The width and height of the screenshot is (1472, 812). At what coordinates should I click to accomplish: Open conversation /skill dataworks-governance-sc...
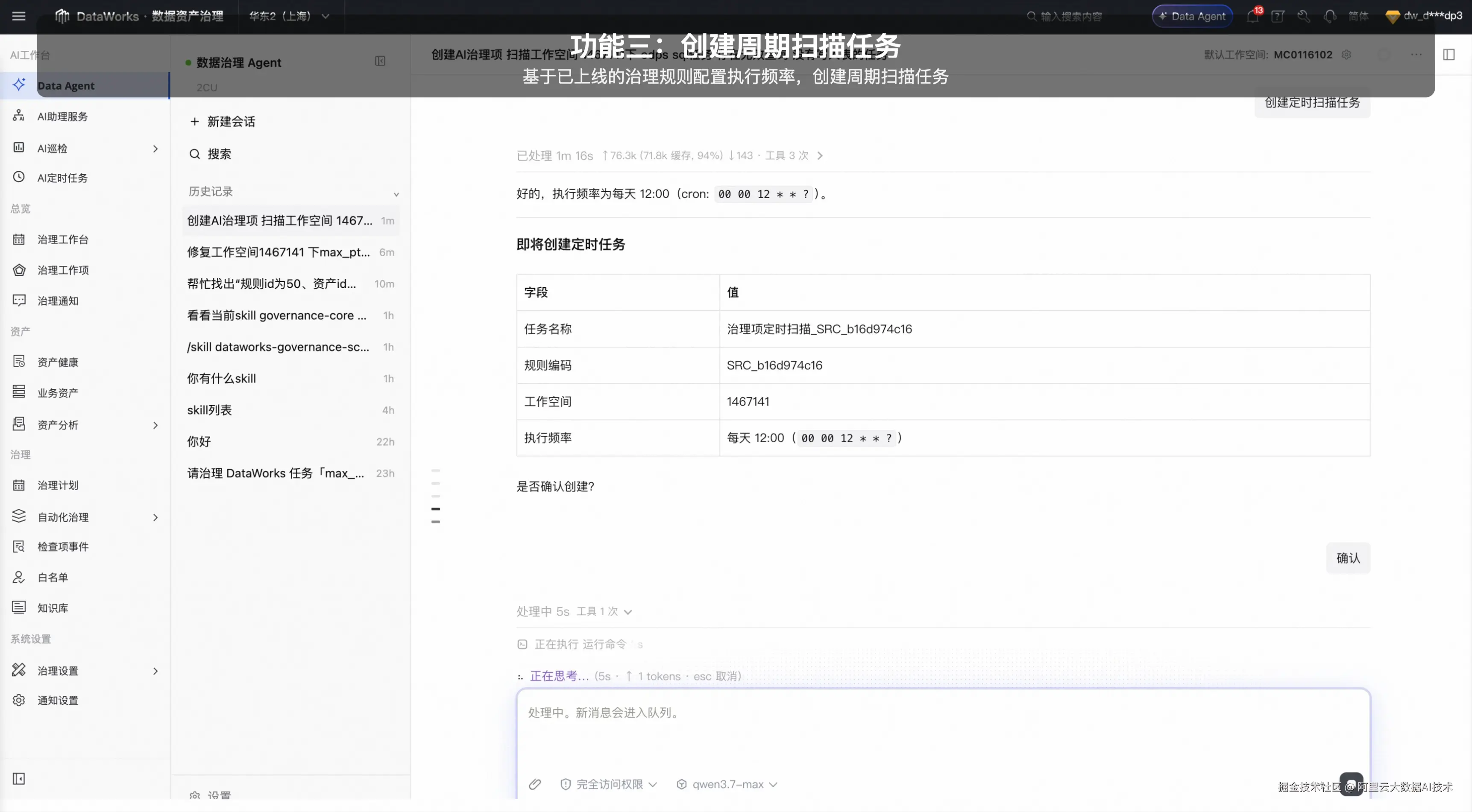(290, 347)
